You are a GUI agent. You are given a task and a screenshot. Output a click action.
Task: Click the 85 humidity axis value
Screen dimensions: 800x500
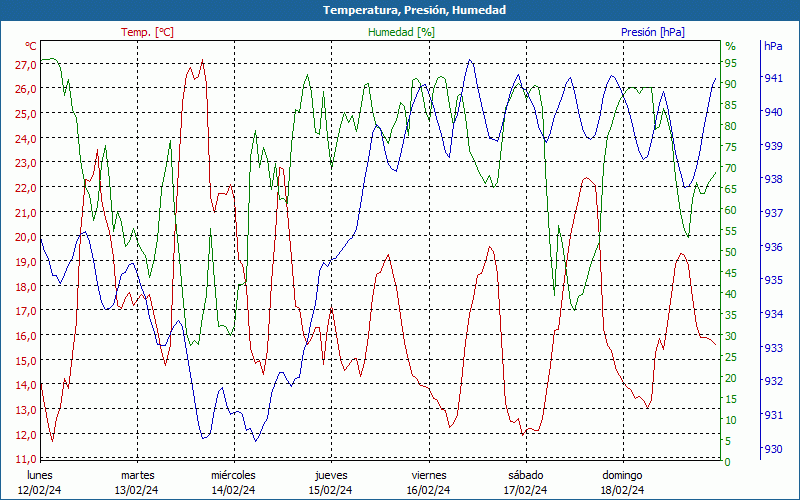coord(731,105)
